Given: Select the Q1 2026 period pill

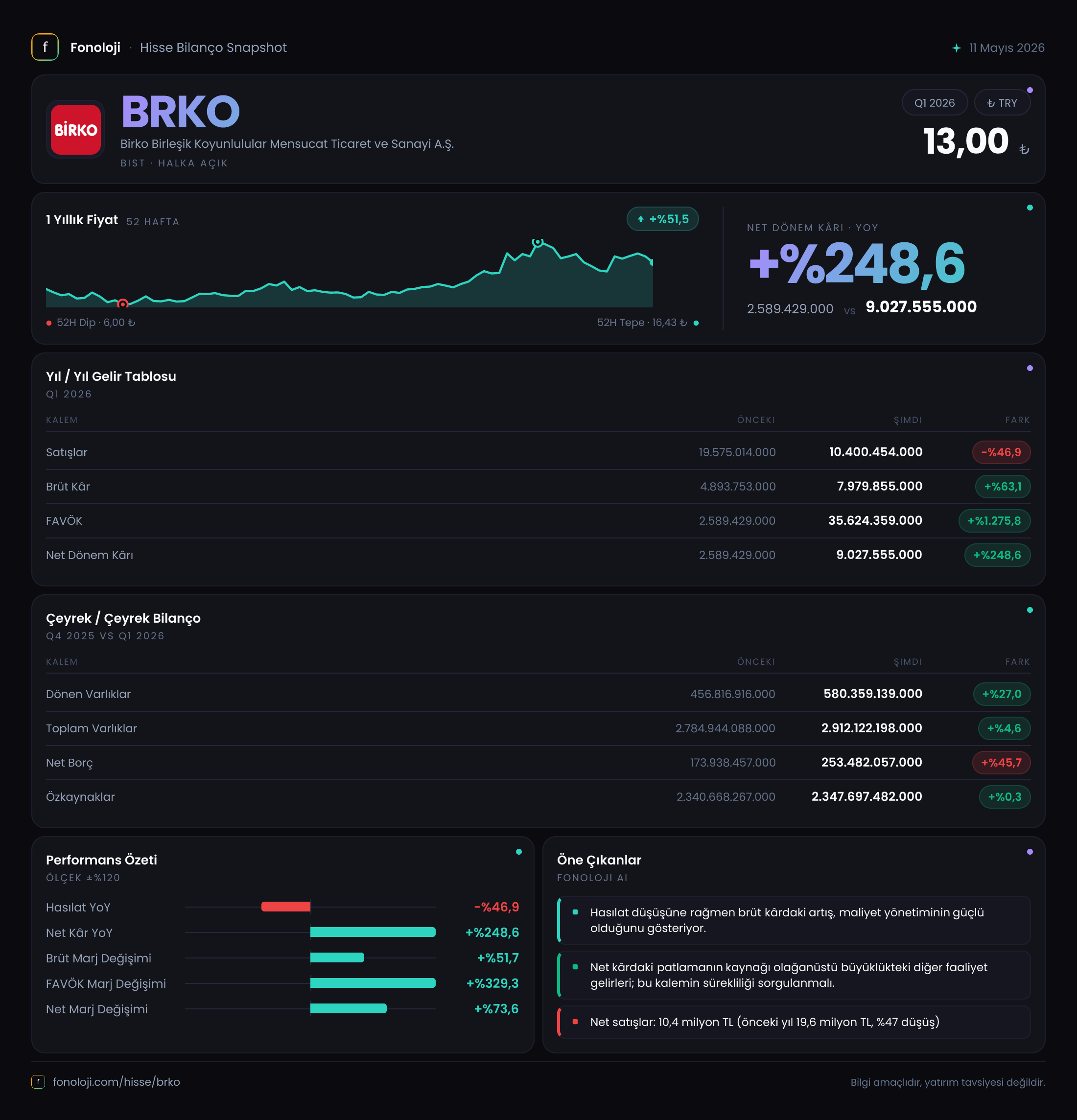Looking at the screenshot, I should click(934, 103).
